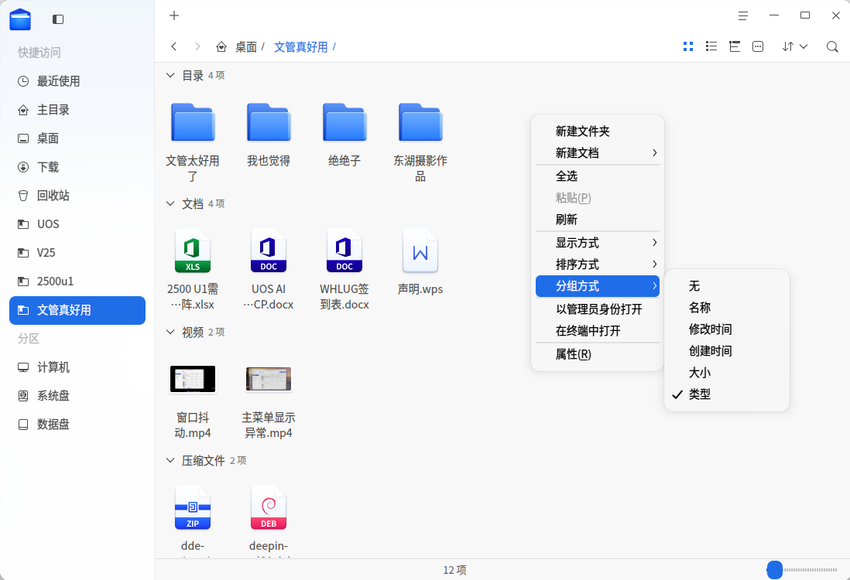Open the 声明.wps document thumbnail
850x580 pixels.
[x=419, y=254]
